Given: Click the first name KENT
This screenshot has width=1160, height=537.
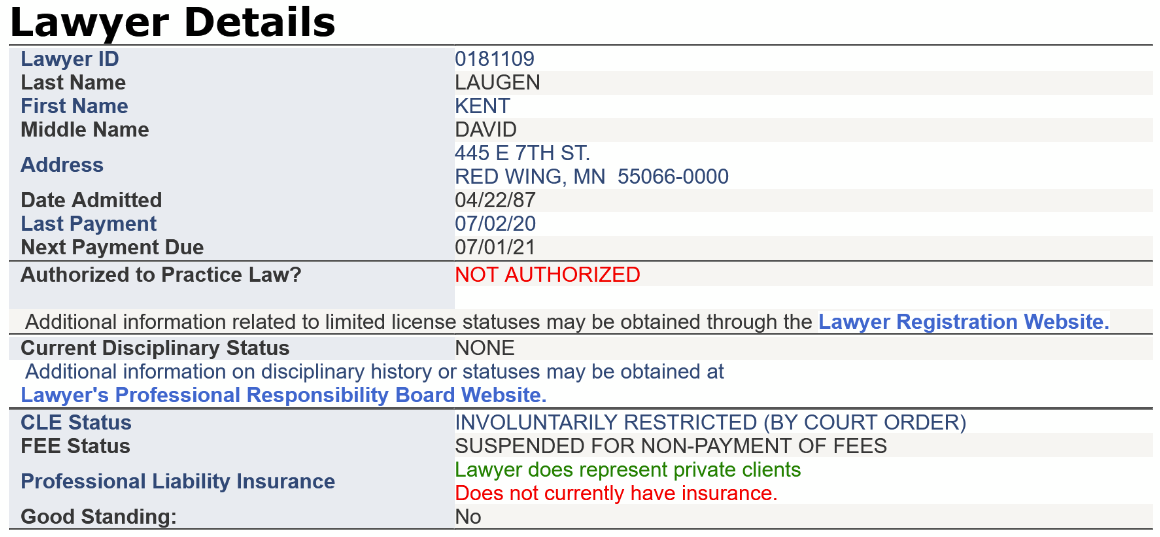Looking at the screenshot, I should click(x=482, y=106).
